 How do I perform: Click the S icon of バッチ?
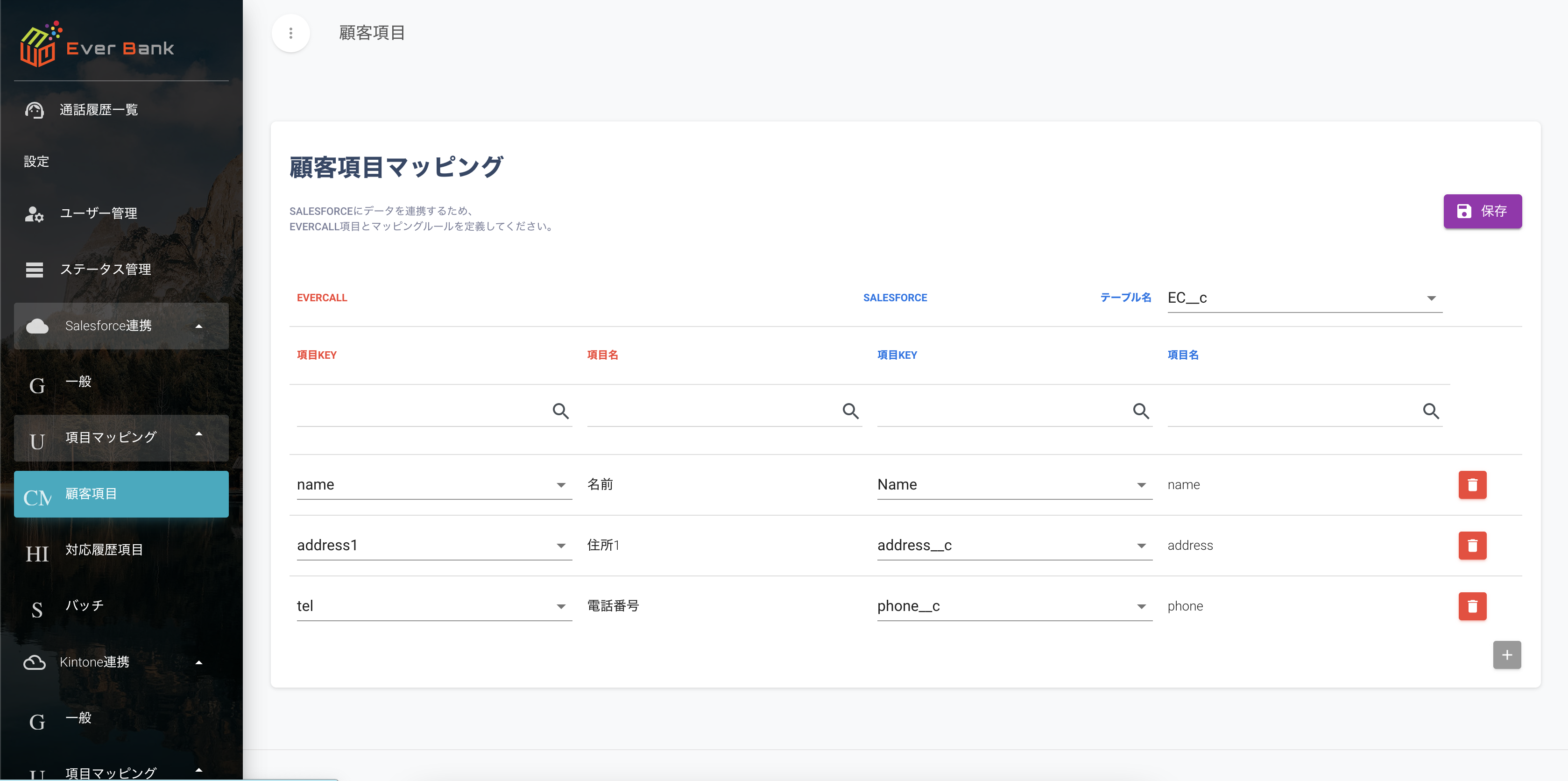[37, 610]
